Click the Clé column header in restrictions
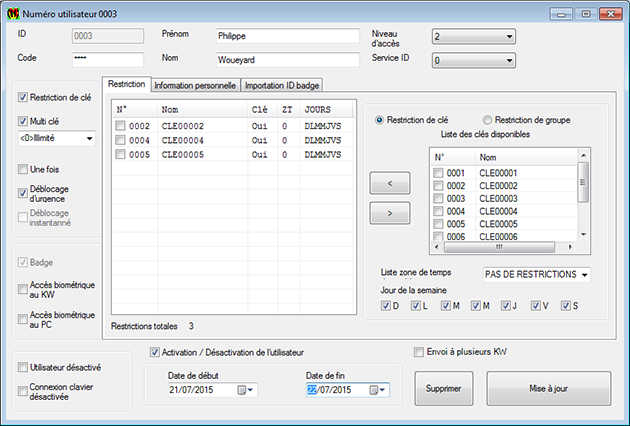Viewport: 630px width, 426px height. (262, 109)
